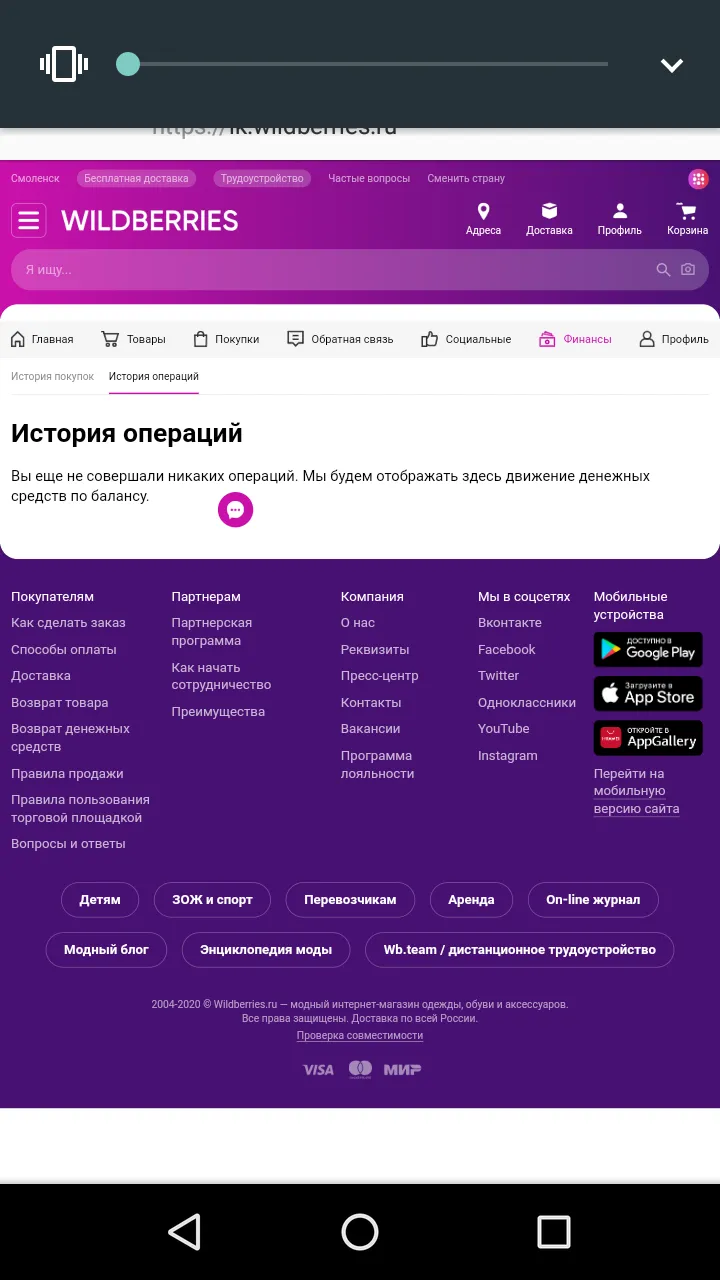This screenshot has width=720, height=1280.
Task: Click the search magnifier icon
Action: (x=663, y=270)
